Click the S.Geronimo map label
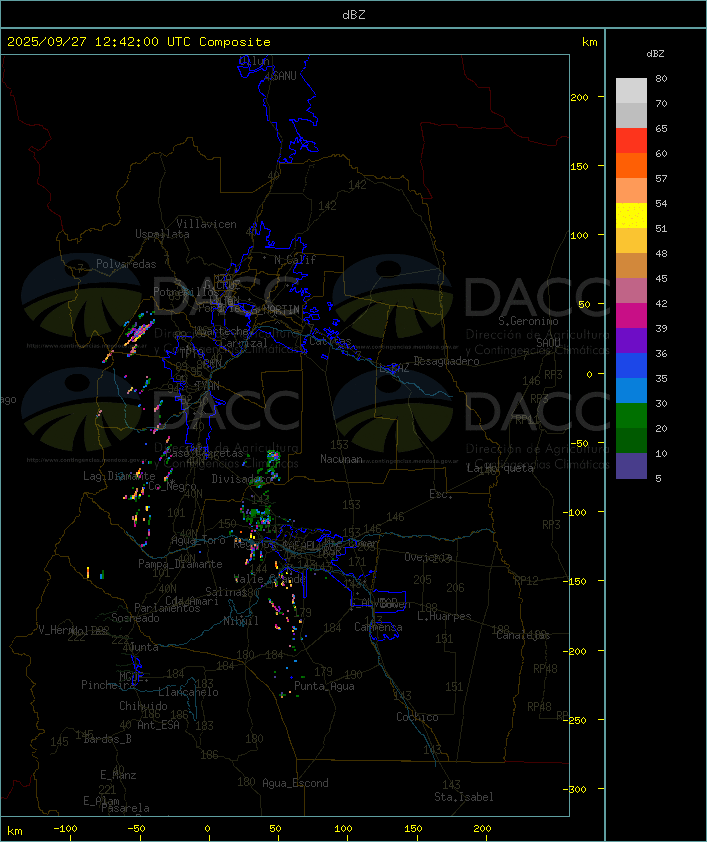Viewport: 707px width, 842px height. point(528,321)
